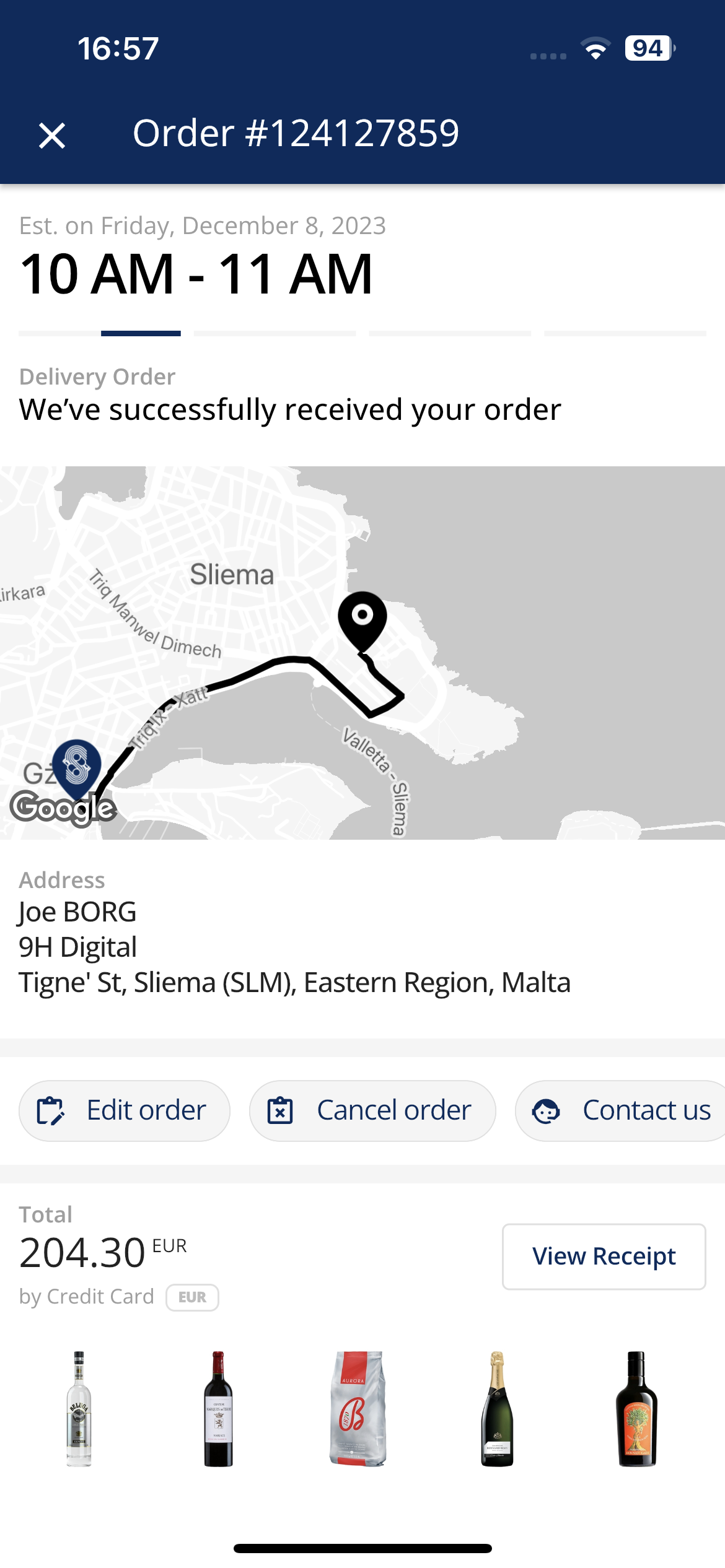
Task: Open the Beluga vodka bottle thumbnail
Action: tap(79, 1408)
